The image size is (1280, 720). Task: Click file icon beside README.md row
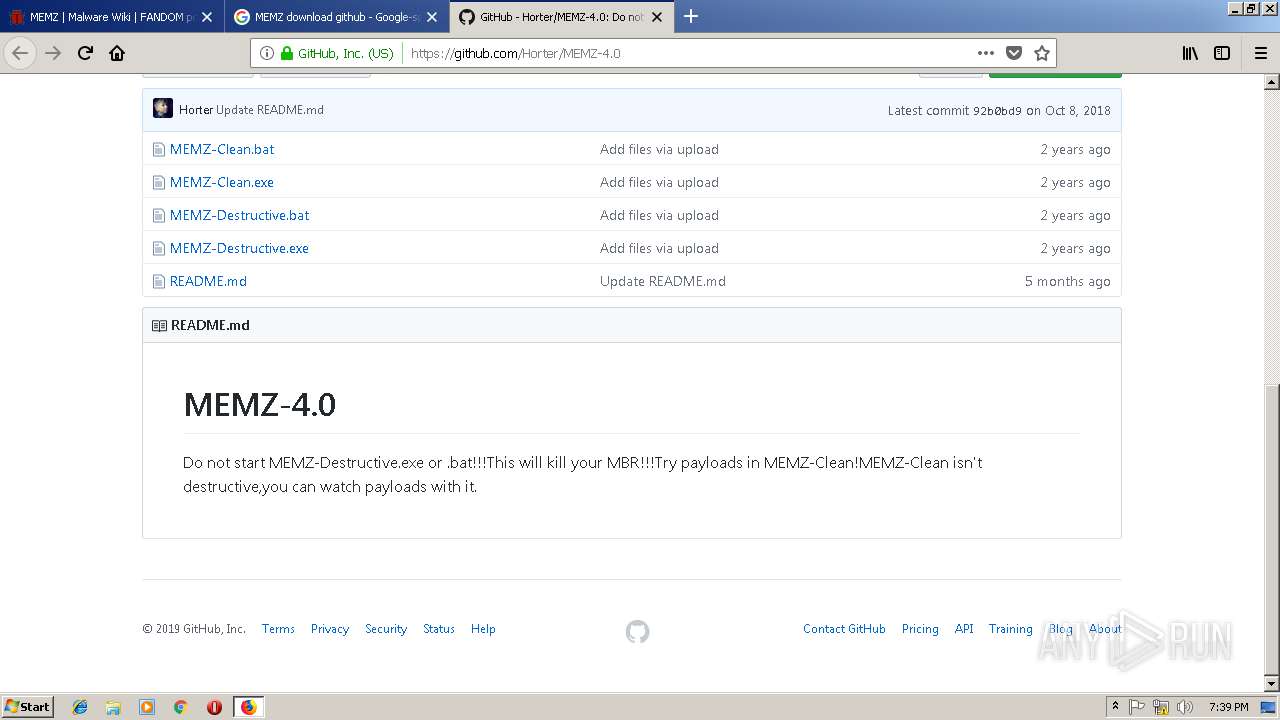coord(158,281)
